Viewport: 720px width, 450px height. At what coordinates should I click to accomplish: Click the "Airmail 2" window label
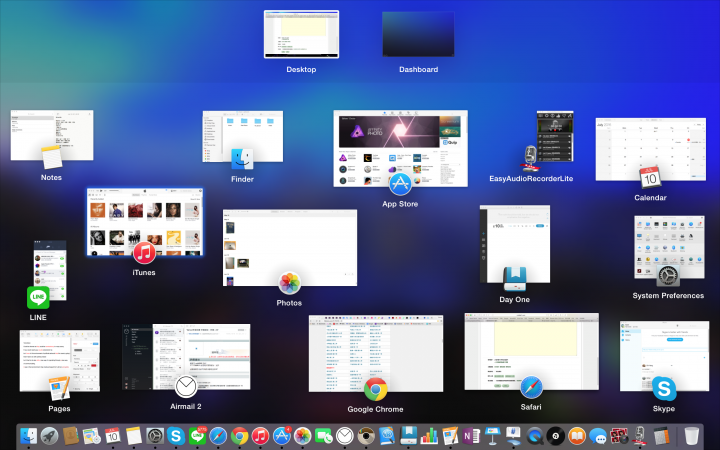pyautogui.click(x=186, y=406)
